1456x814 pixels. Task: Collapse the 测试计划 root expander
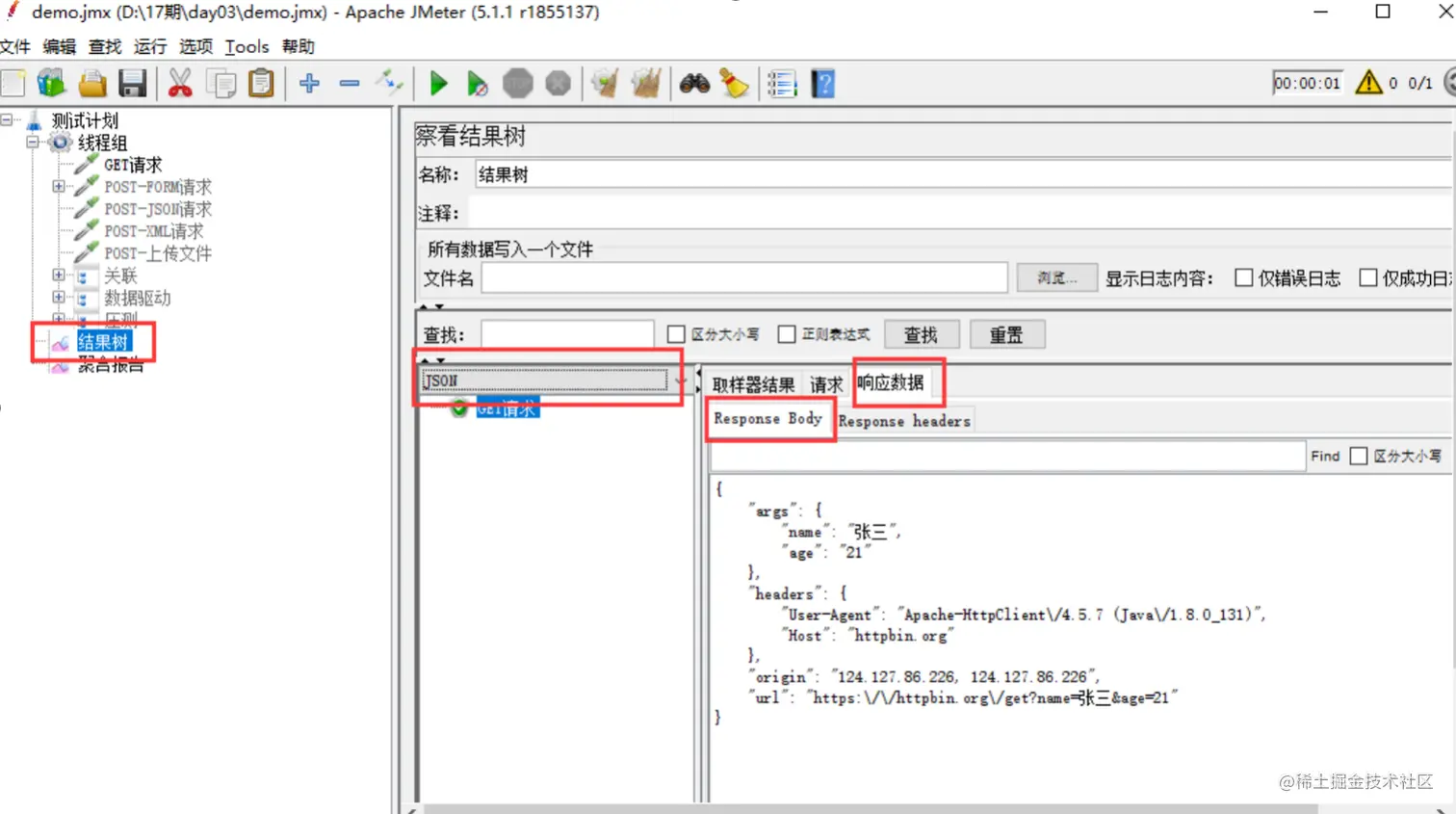(x=7, y=119)
